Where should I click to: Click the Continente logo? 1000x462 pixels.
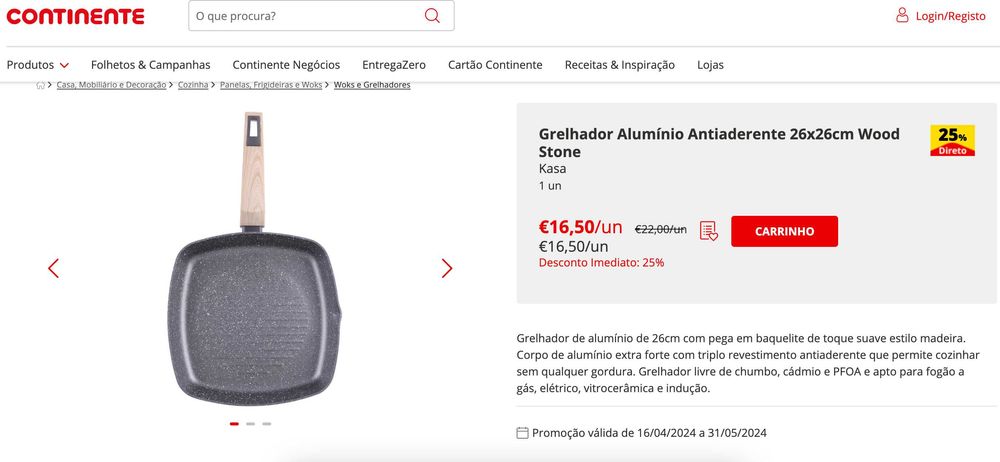[75, 16]
